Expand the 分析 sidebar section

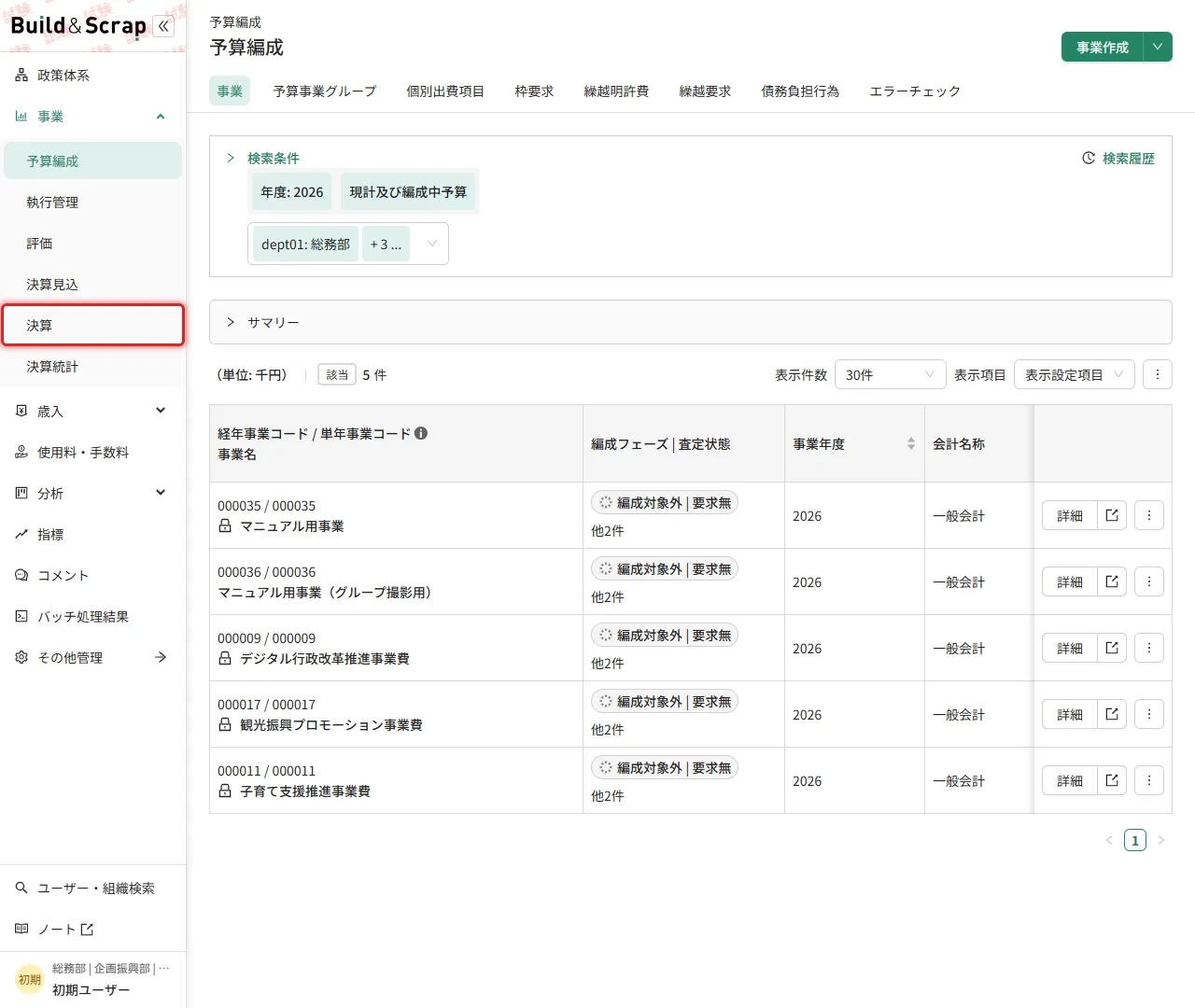pos(161,493)
